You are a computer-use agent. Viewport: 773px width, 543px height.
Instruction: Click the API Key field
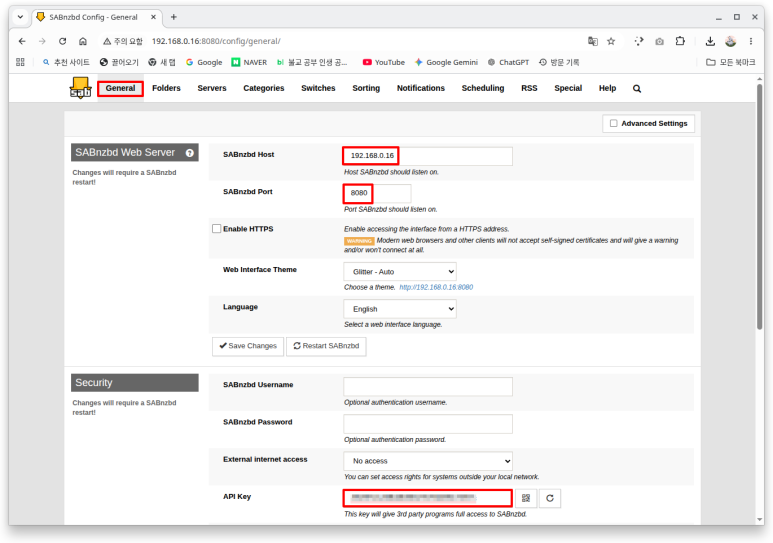pyautogui.click(x=428, y=498)
